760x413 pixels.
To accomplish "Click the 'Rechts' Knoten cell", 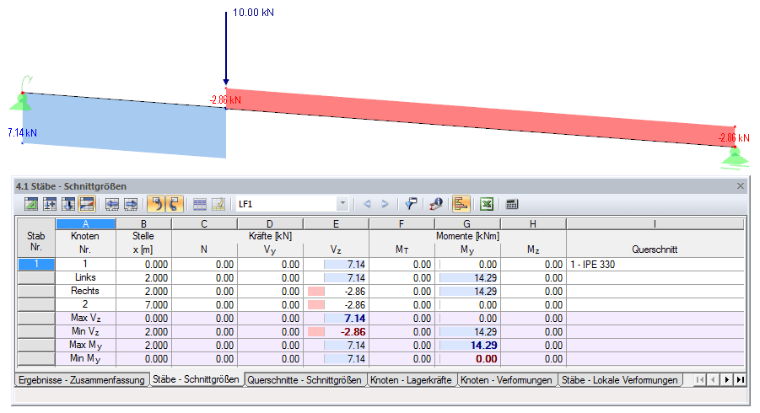I will coord(85,291).
